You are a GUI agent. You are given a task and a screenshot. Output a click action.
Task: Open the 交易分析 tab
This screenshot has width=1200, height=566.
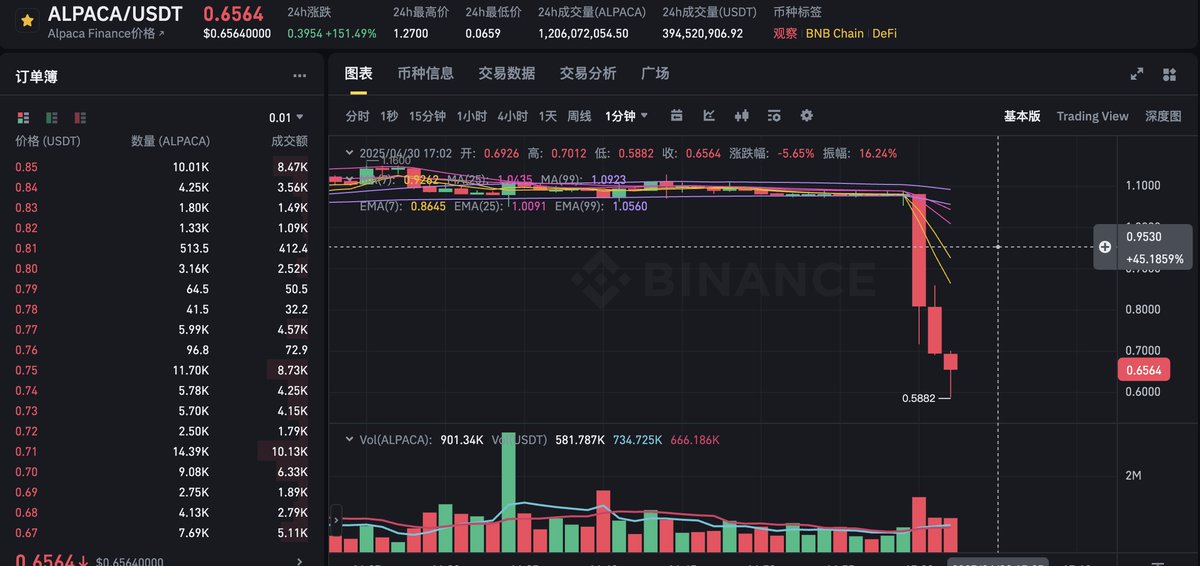tap(588, 73)
